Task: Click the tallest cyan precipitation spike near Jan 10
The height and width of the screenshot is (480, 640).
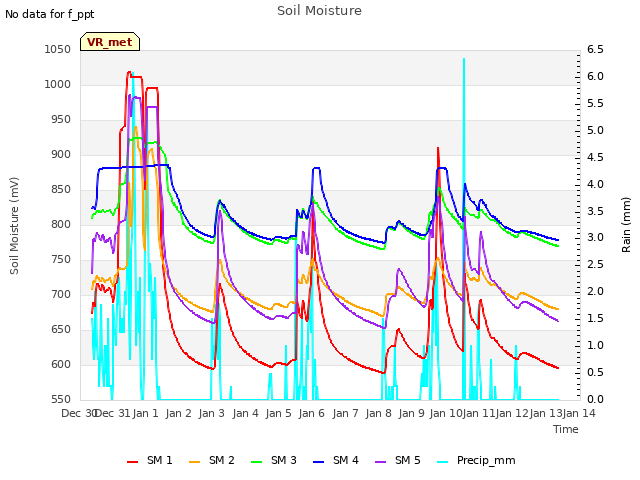Action: coord(464,122)
